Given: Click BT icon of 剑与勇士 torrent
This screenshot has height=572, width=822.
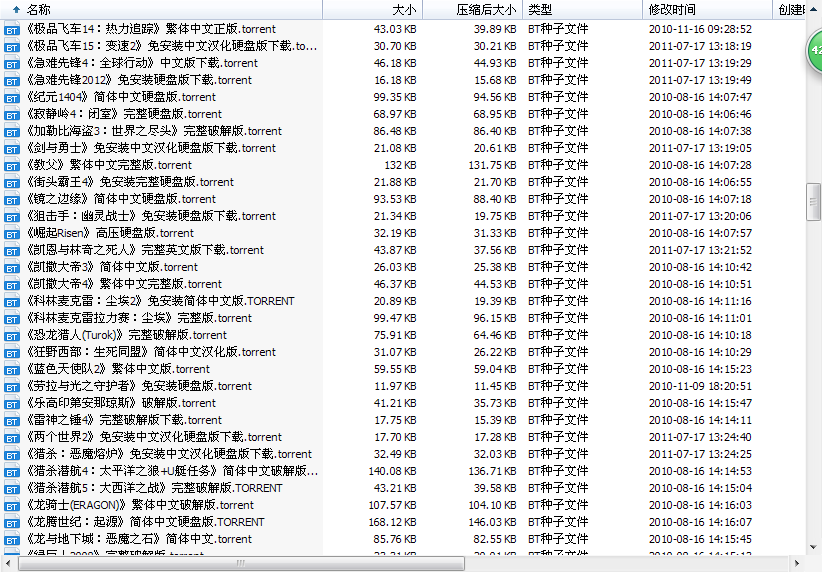Looking at the screenshot, I should [12, 148].
